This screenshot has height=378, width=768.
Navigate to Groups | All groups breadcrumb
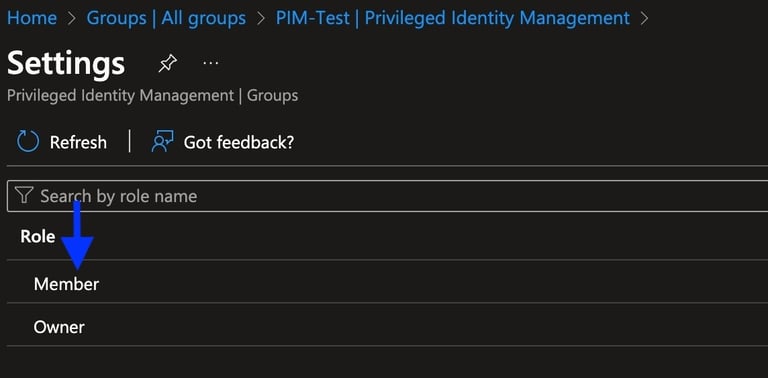[166, 19]
